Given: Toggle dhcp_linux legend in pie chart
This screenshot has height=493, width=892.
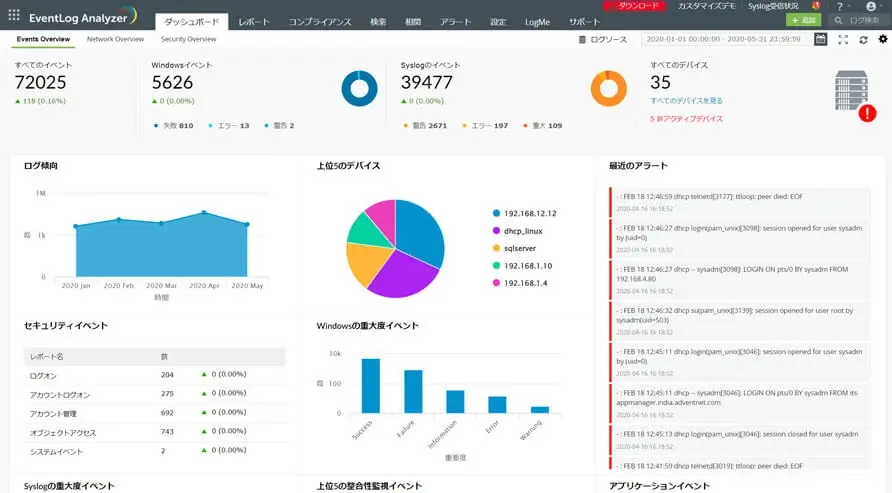Looking at the screenshot, I should click(x=517, y=231).
